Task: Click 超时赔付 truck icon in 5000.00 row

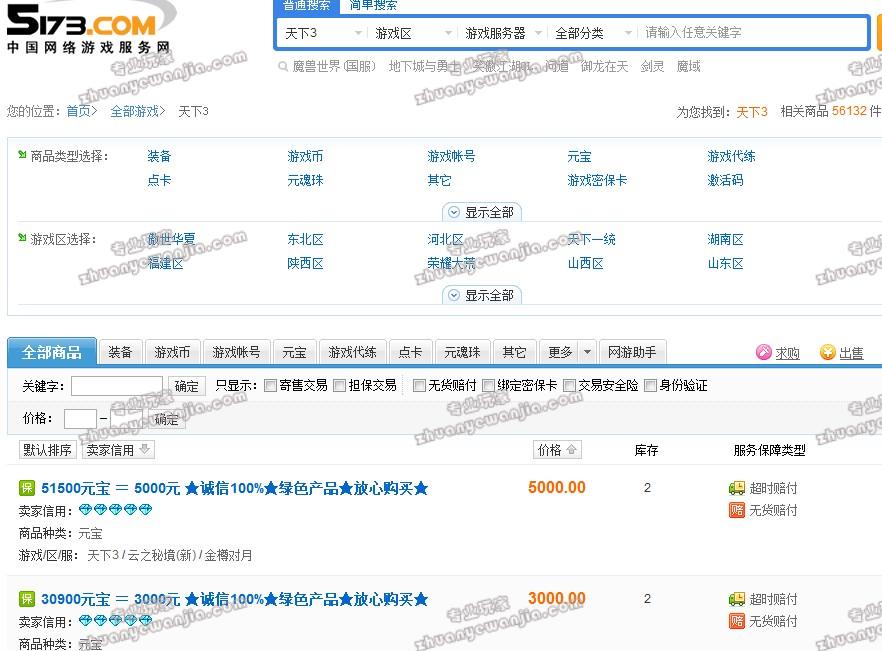Action: click(x=737, y=488)
